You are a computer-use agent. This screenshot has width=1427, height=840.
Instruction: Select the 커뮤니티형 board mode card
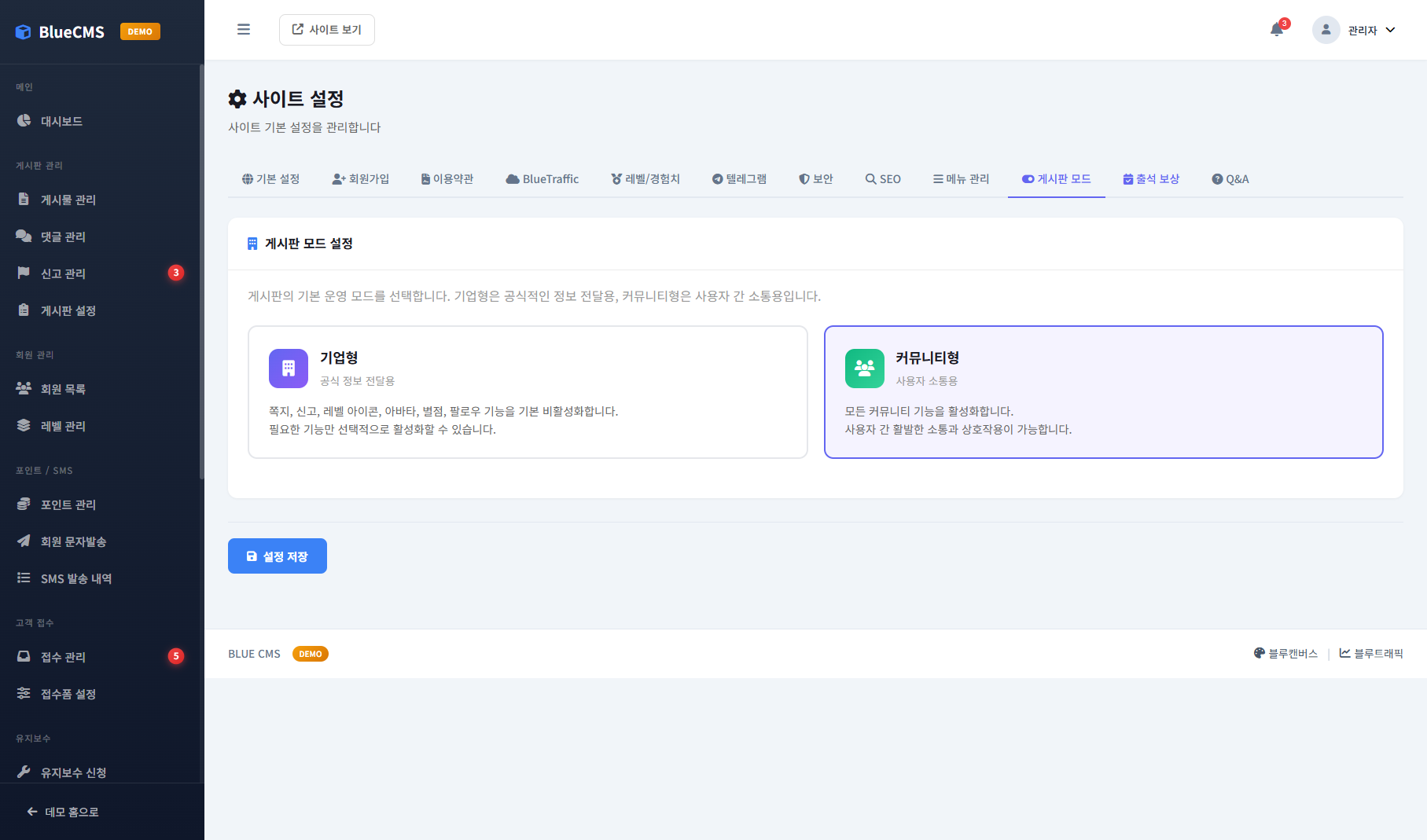[1103, 391]
